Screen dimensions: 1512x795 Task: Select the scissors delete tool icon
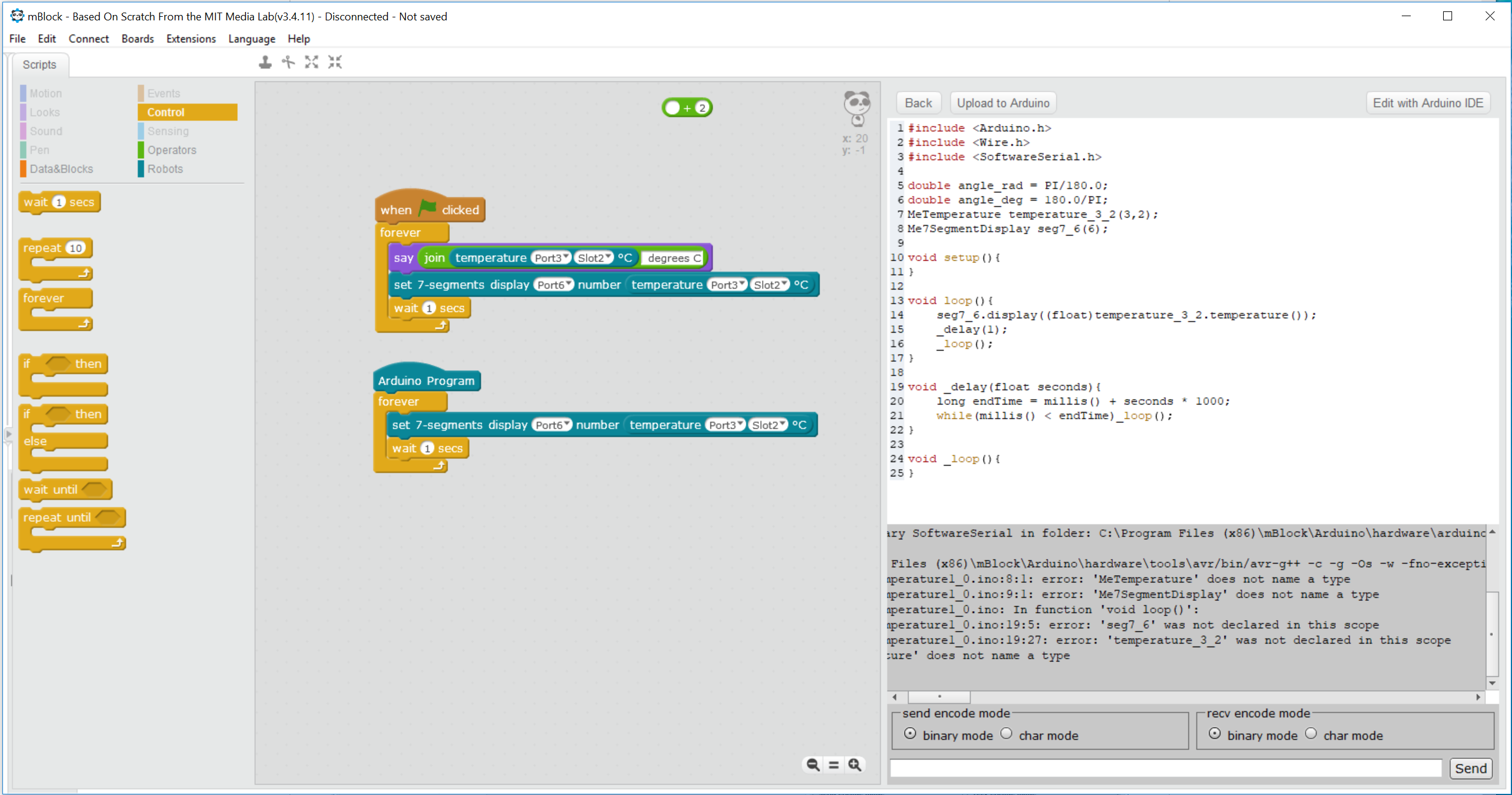288,62
